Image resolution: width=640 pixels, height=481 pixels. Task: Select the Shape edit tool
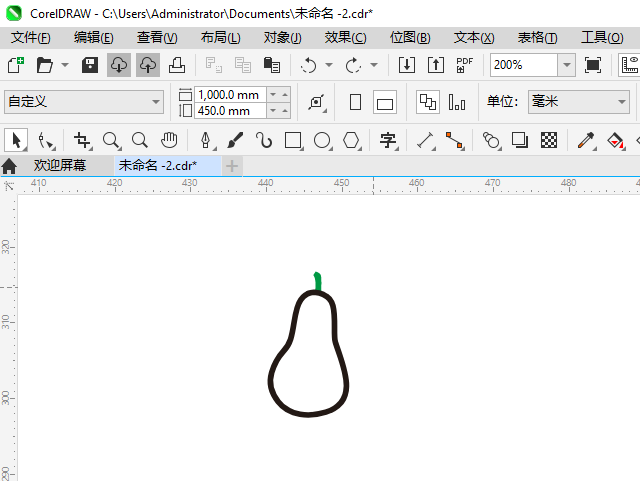(x=45, y=140)
